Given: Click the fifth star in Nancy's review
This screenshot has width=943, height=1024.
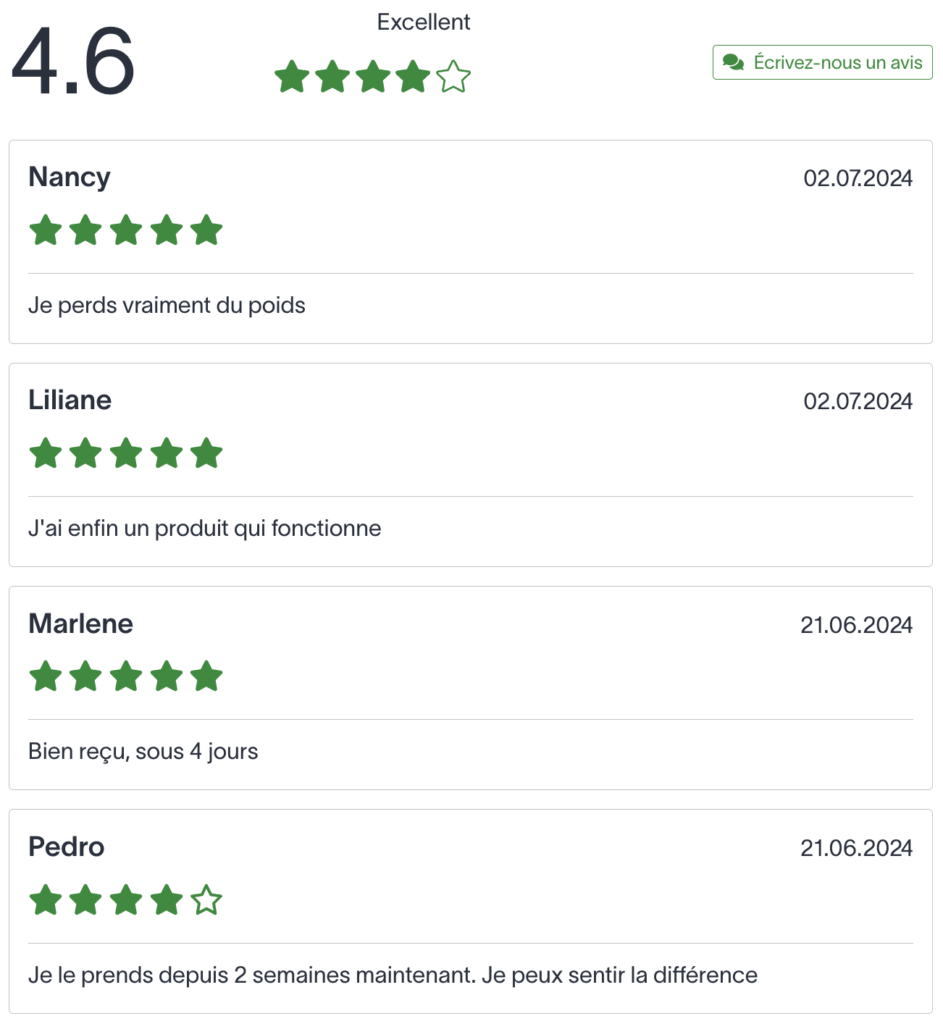Looking at the screenshot, I should click(x=207, y=230).
